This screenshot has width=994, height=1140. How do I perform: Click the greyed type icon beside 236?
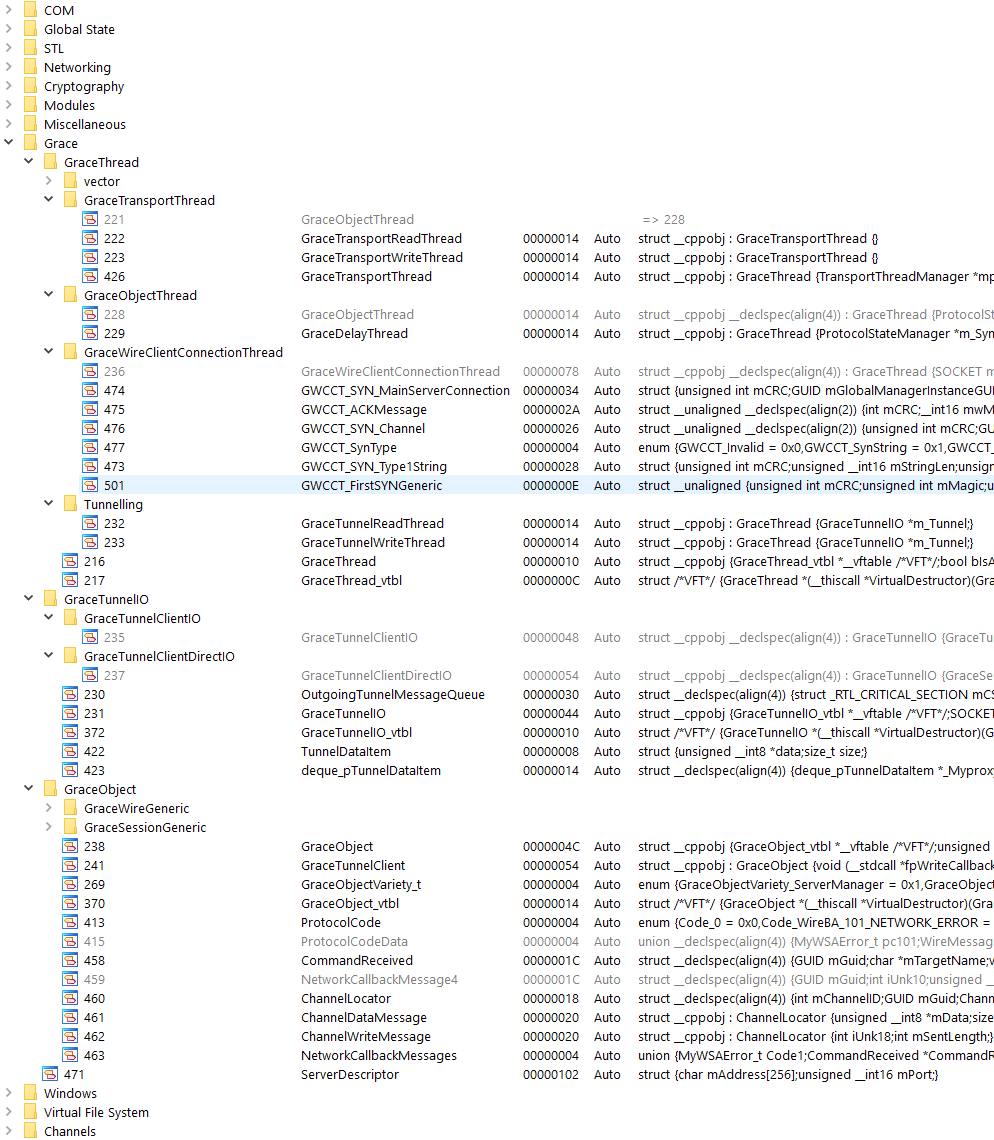pos(90,372)
